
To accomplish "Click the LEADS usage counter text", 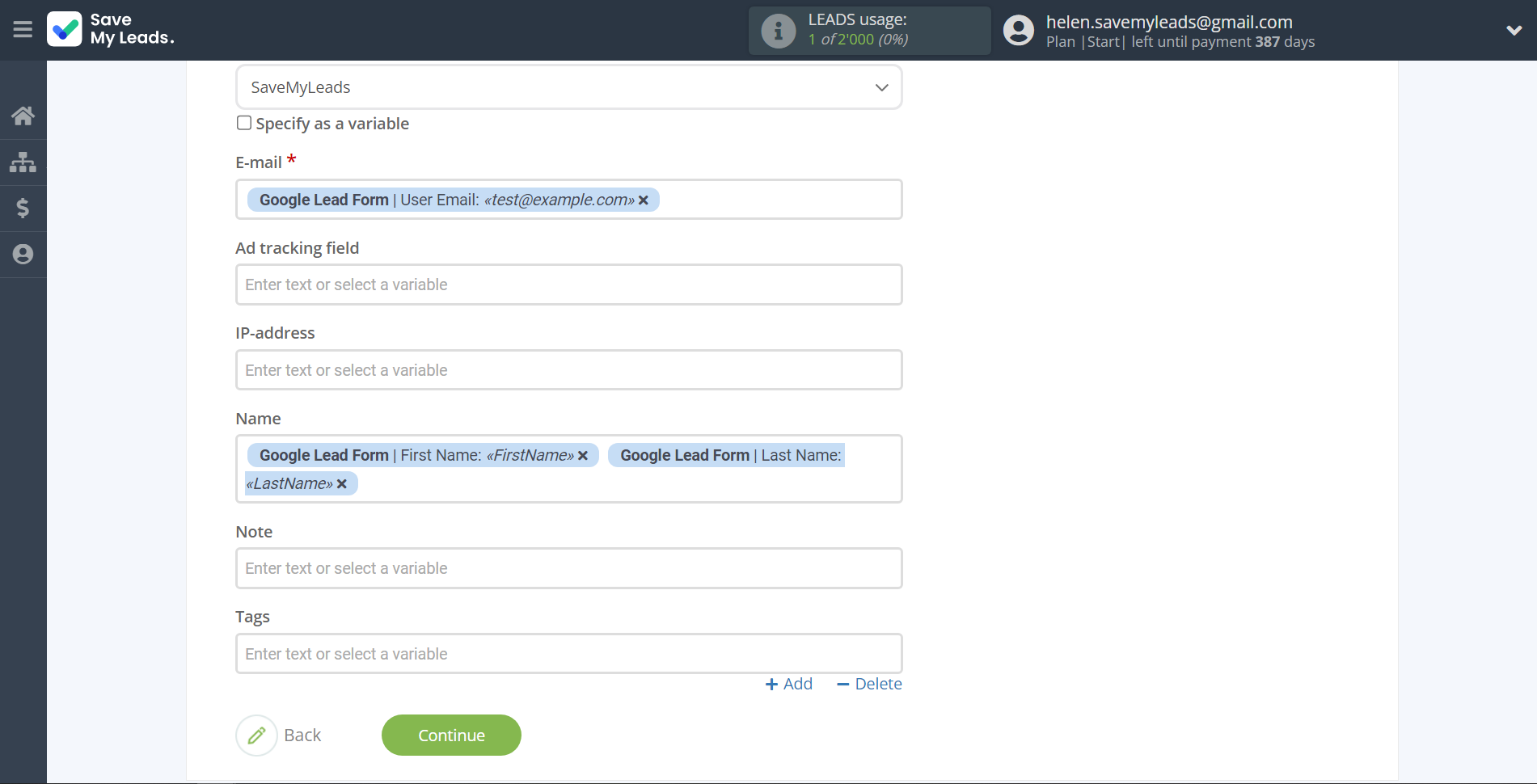I will pyautogui.click(x=858, y=39).
